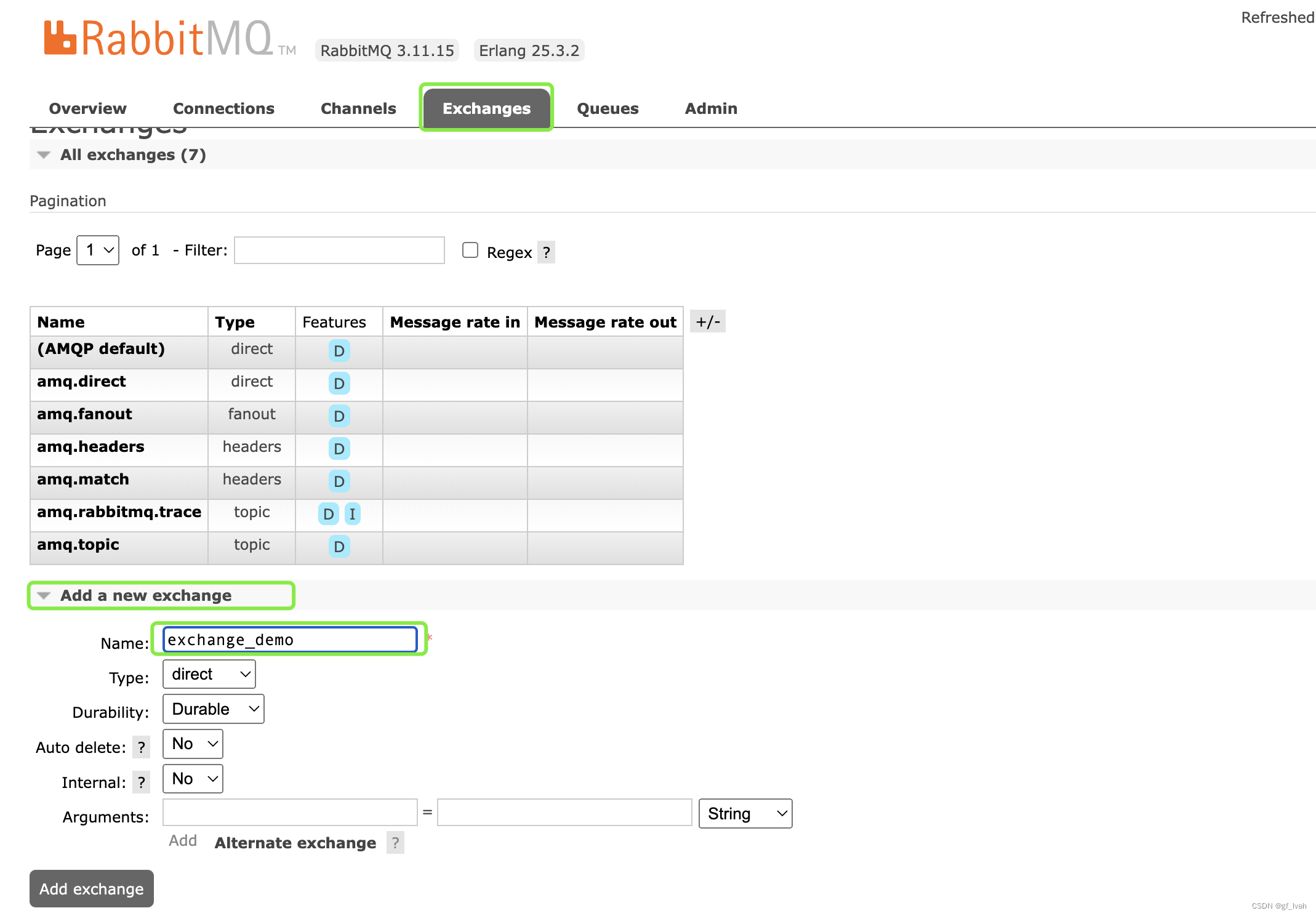Open the Durability dropdown
The width and height of the screenshot is (1316, 916).
coord(214,709)
